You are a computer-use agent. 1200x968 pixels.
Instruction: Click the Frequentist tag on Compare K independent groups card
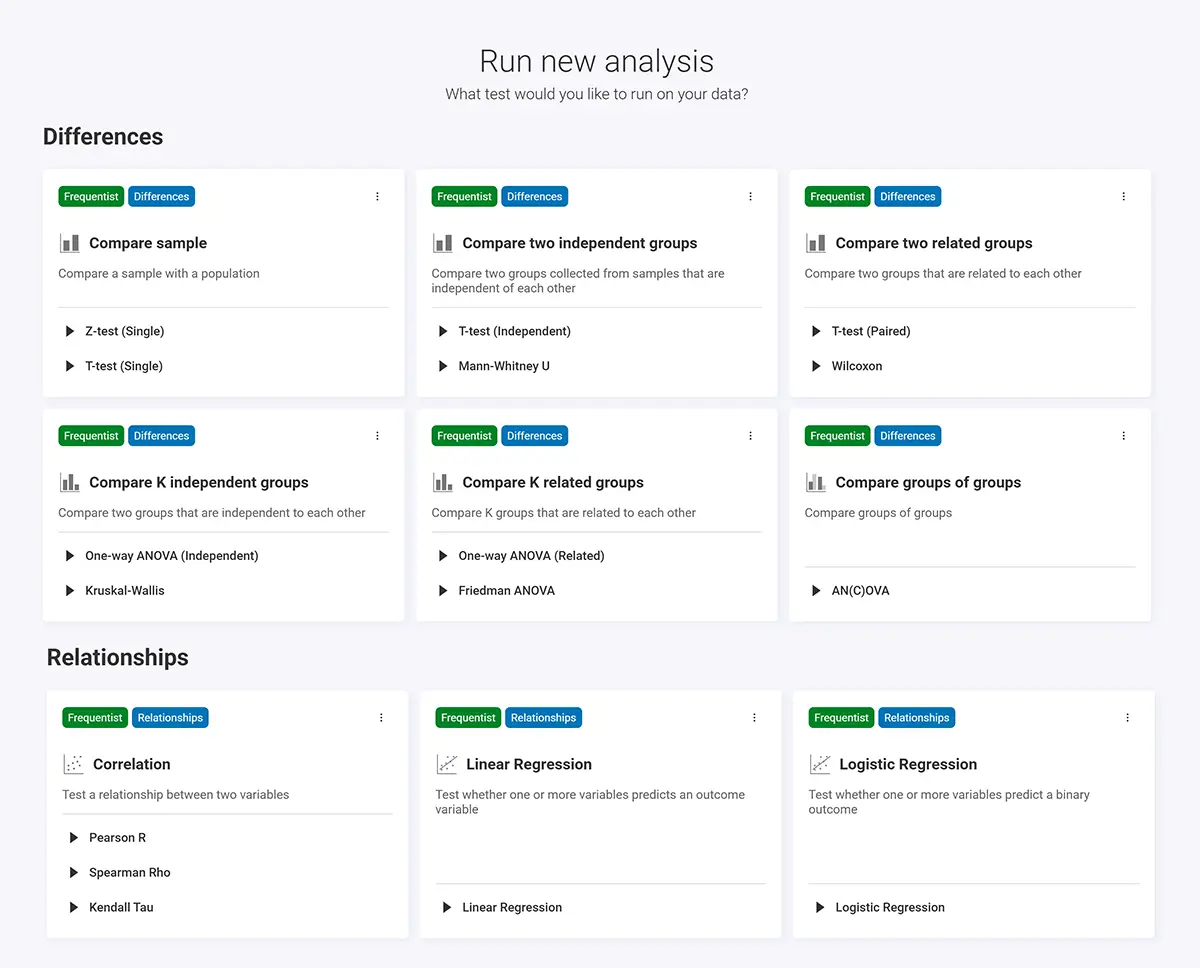(x=91, y=436)
